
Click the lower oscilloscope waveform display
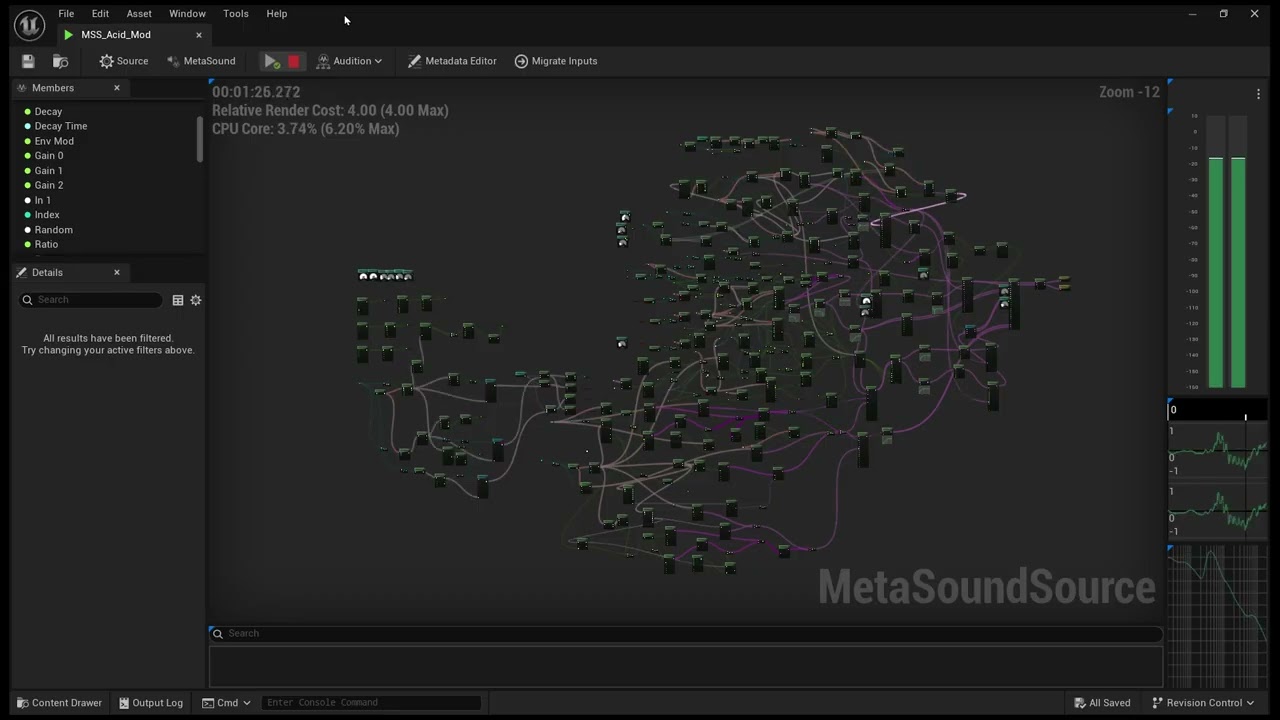[x=1218, y=511]
